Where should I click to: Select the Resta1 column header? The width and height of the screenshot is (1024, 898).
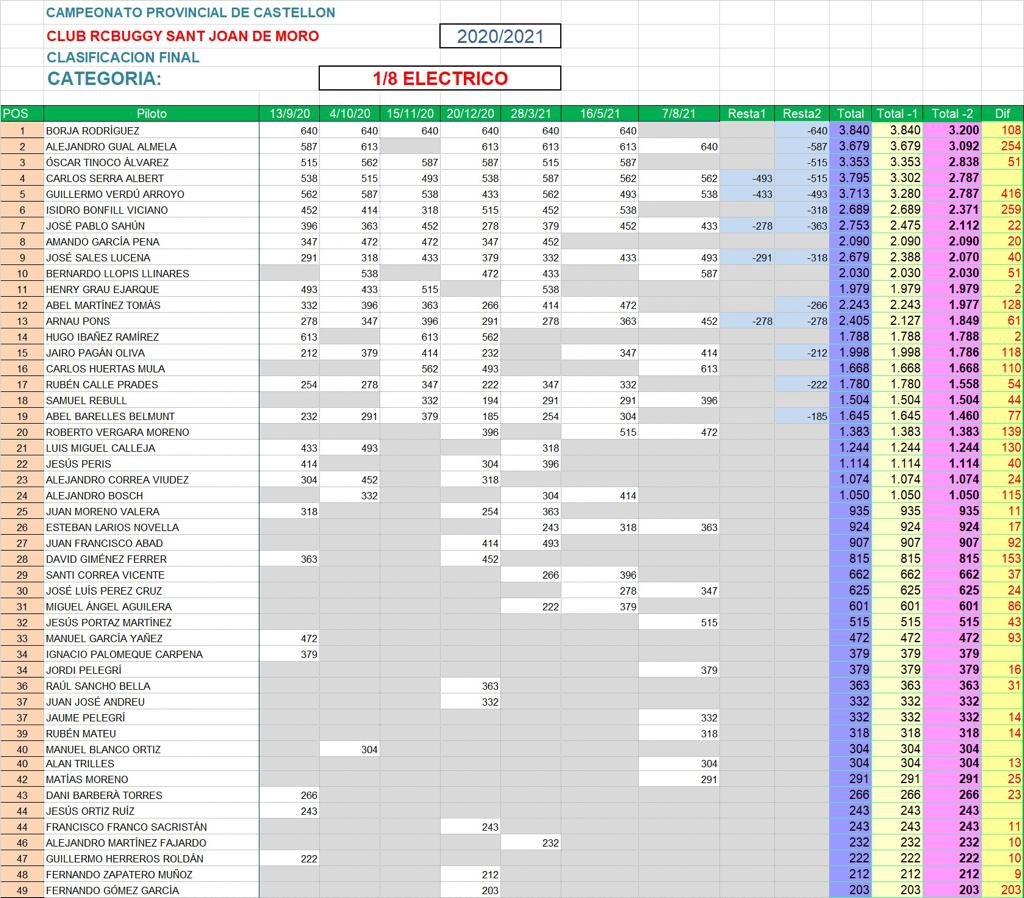click(747, 114)
